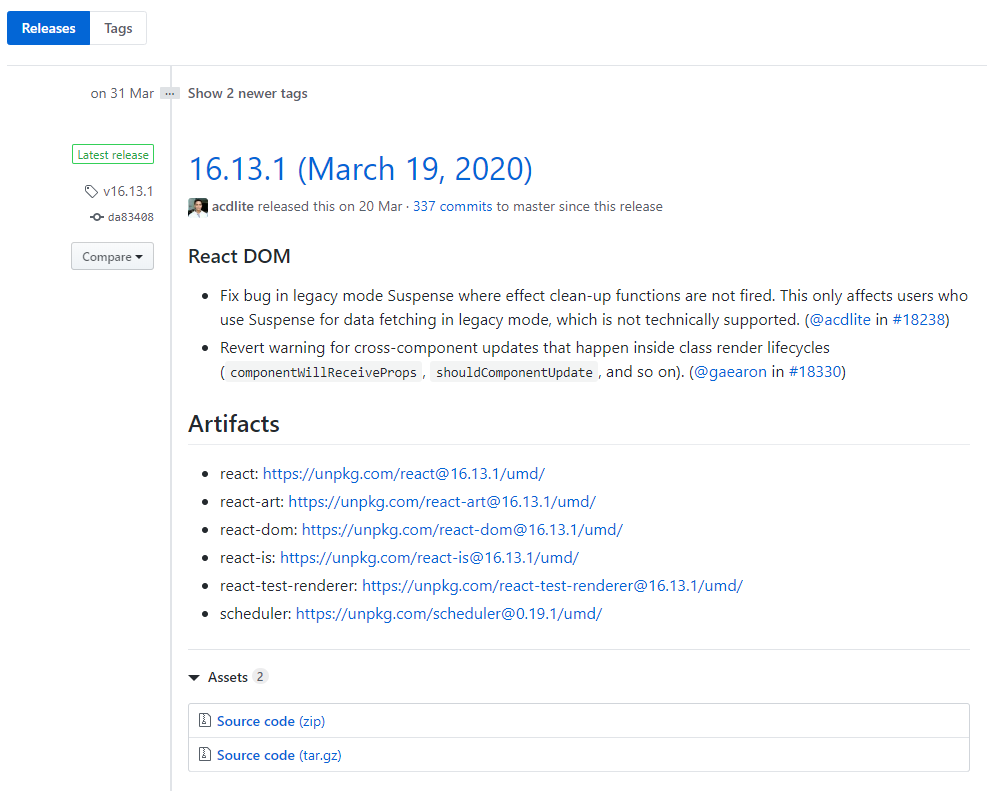View 337 commits since this release
The width and height of the screenshot is (1007, 791).
452,207
